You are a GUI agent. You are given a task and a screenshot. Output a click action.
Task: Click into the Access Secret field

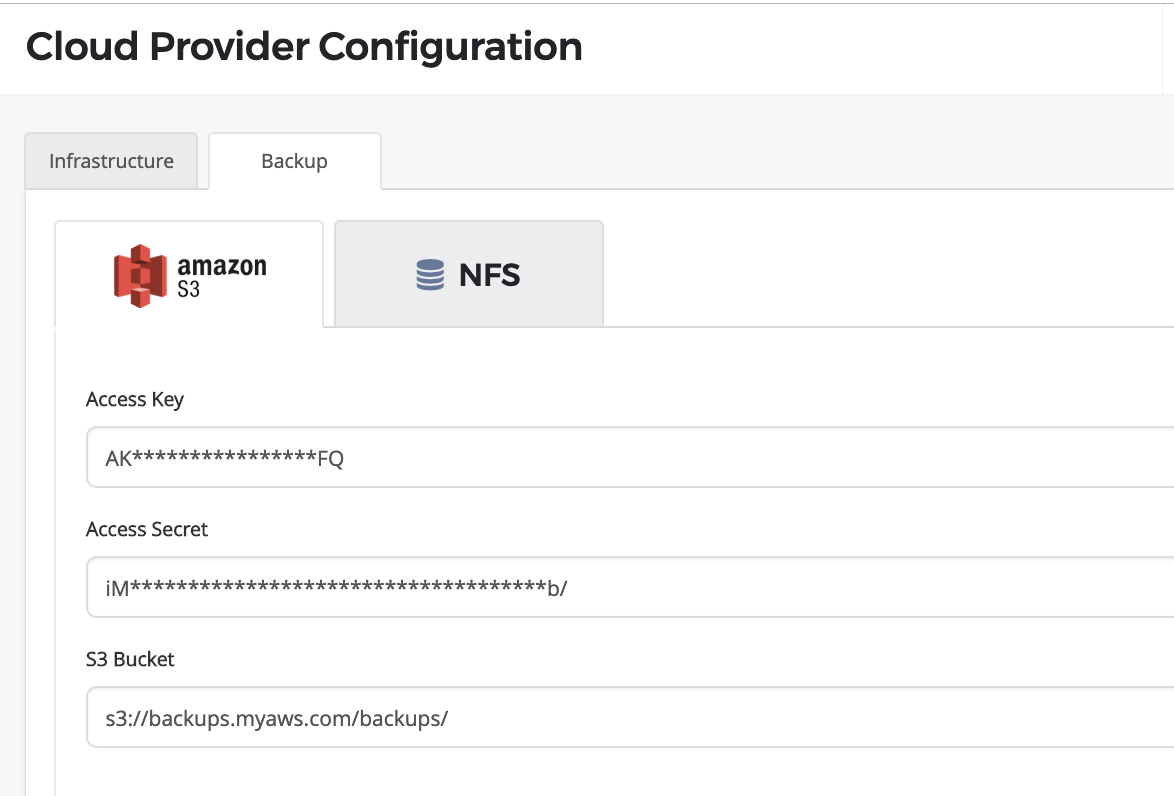pos(630,587)
